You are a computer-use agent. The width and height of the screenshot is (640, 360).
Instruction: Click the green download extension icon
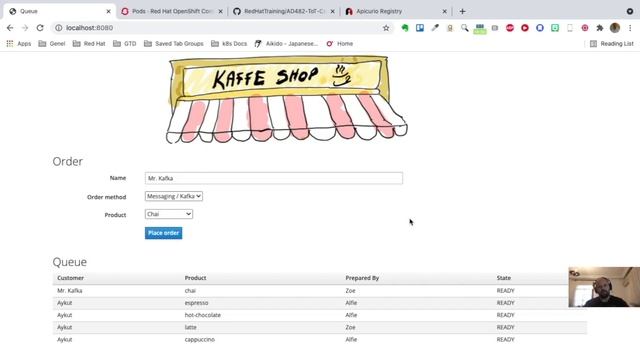(555, 28)
